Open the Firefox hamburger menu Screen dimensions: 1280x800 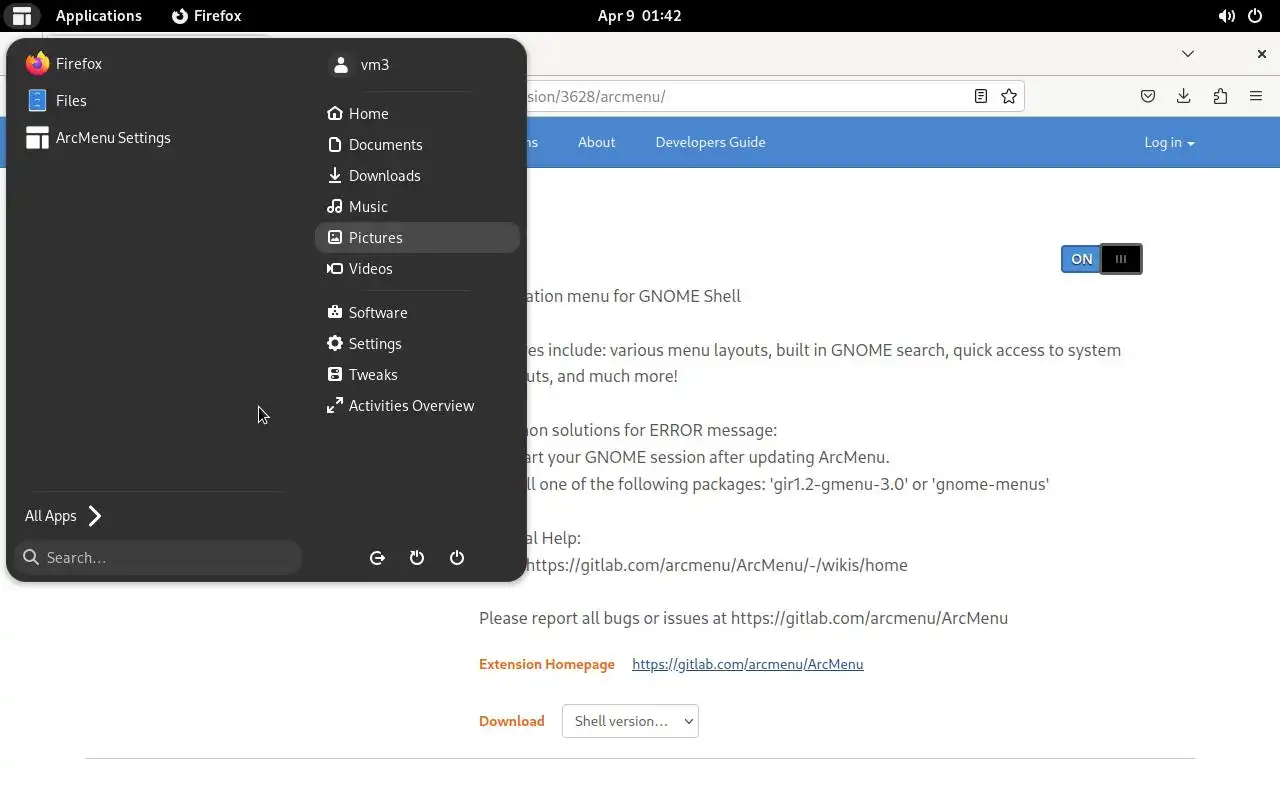pos(1256,96)
